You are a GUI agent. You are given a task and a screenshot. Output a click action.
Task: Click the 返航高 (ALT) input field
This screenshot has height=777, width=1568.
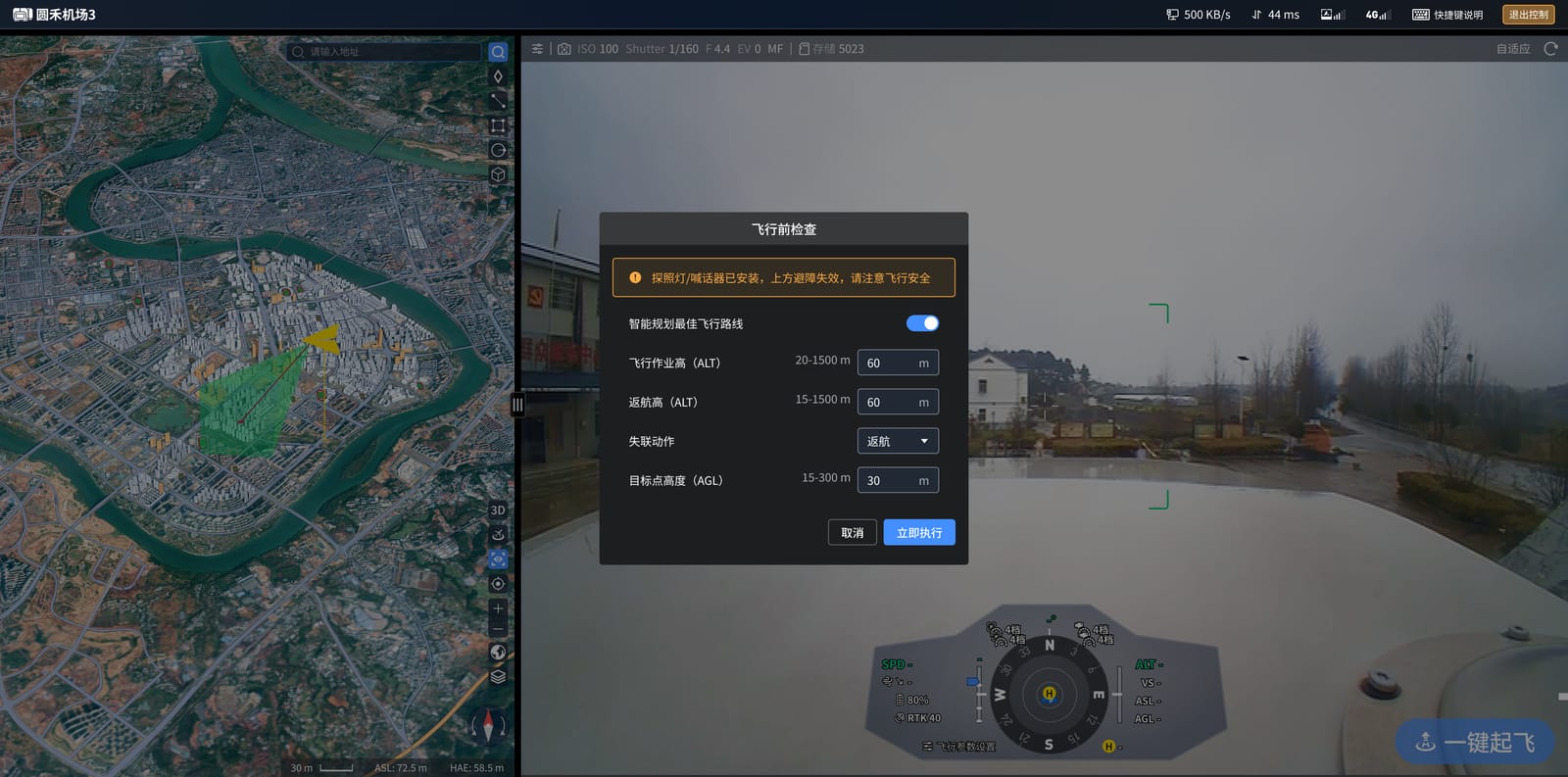click(x=898, y=402)
